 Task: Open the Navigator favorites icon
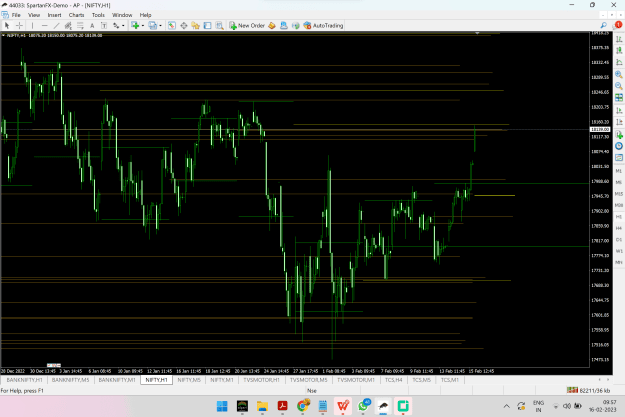pos(195,26)
